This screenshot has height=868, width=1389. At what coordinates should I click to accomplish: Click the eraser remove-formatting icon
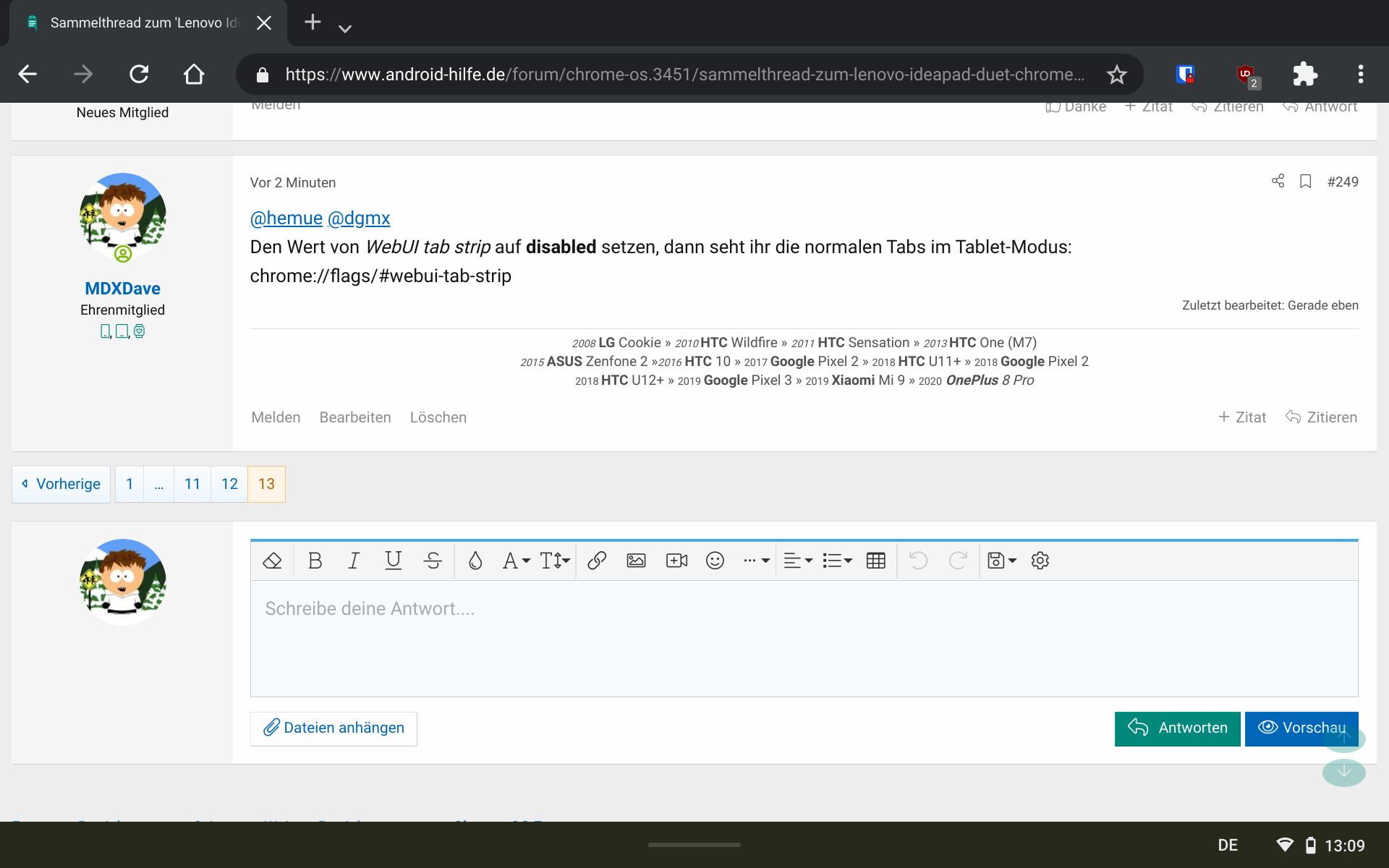(x=272, y=561)
